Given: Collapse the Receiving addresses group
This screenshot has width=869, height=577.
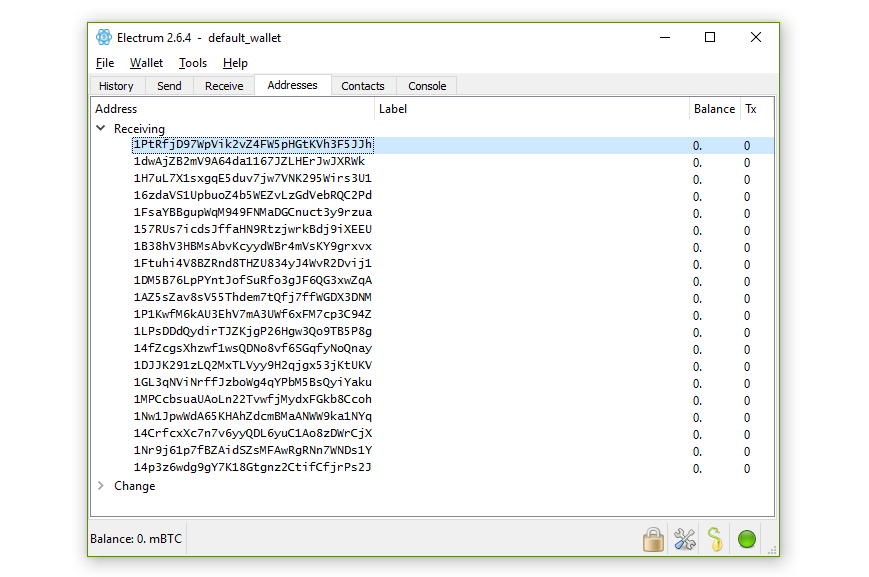Looking at the screenshot, I should pyautogui.click(x=101, y=128).
